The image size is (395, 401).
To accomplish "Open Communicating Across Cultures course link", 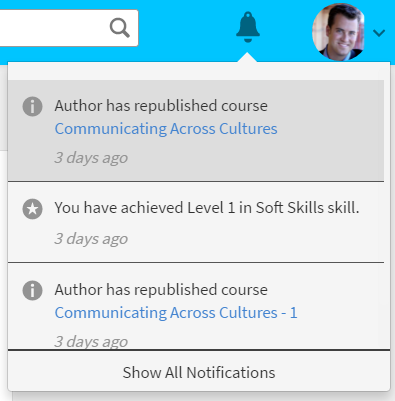I will click(x=166, y=129).
